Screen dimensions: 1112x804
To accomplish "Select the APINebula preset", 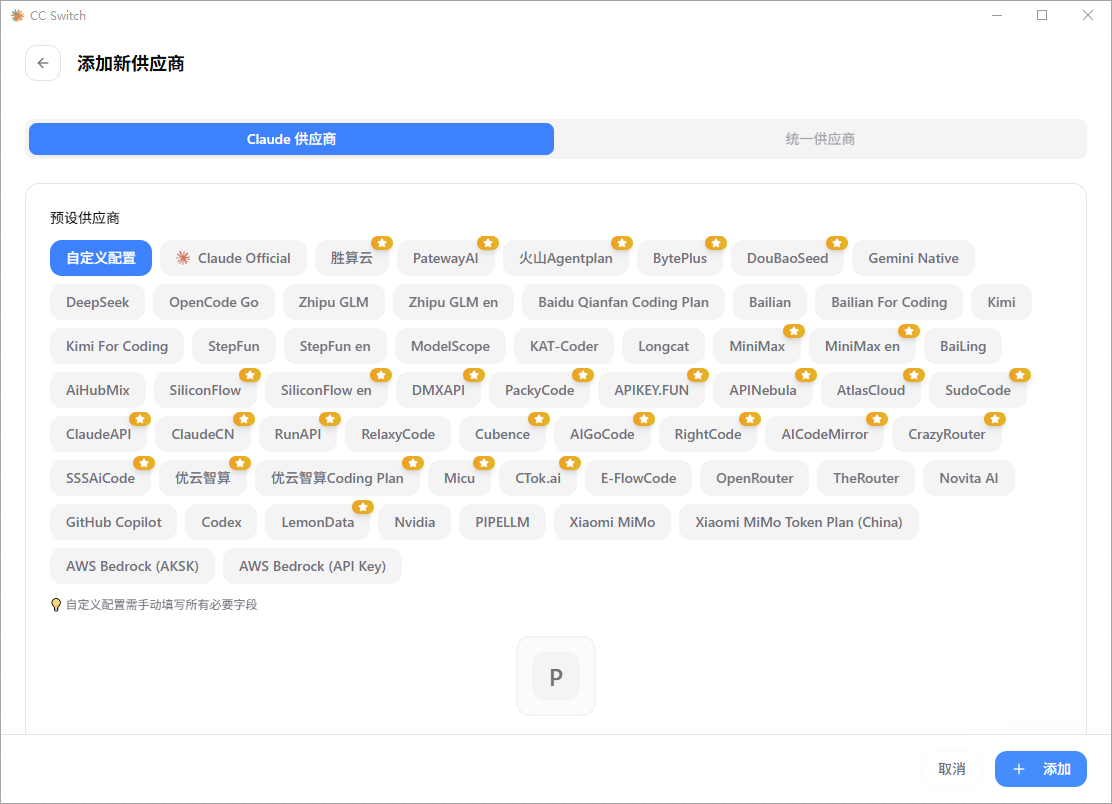I will pyautogui.click(x=763, y=390).
